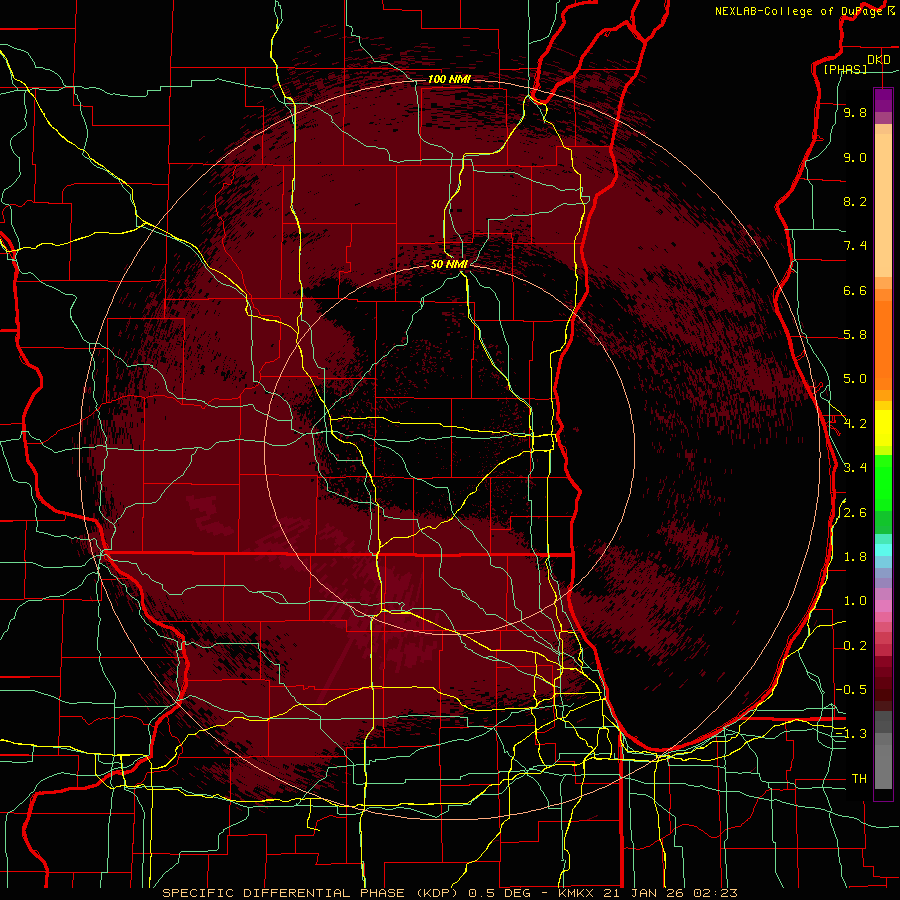This screenshot has width=900, height=900.
Task: Click the yellow band of the color scale
Action: (x=883, y=428)
